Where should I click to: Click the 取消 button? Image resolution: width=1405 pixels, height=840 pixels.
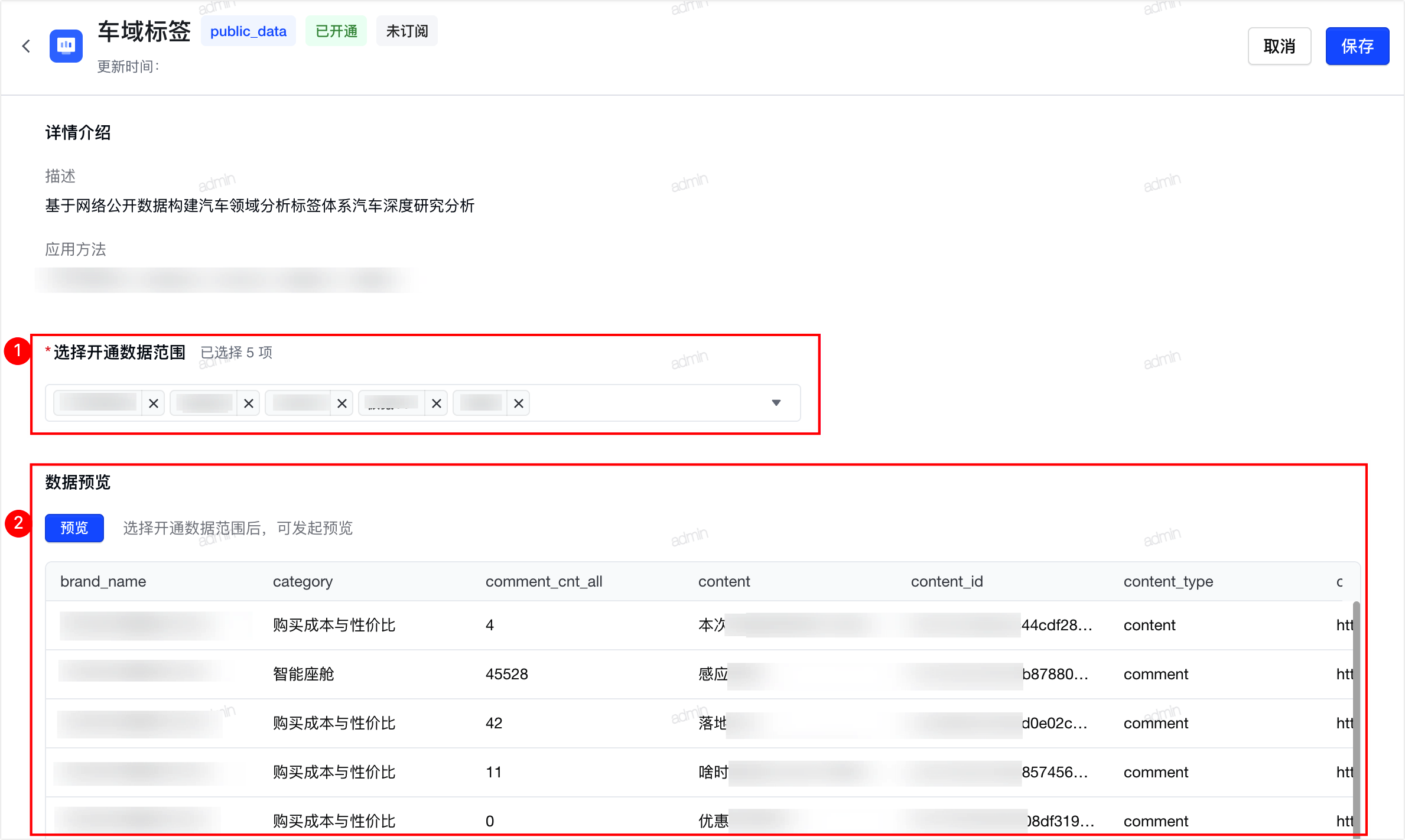coord(1279,46)
